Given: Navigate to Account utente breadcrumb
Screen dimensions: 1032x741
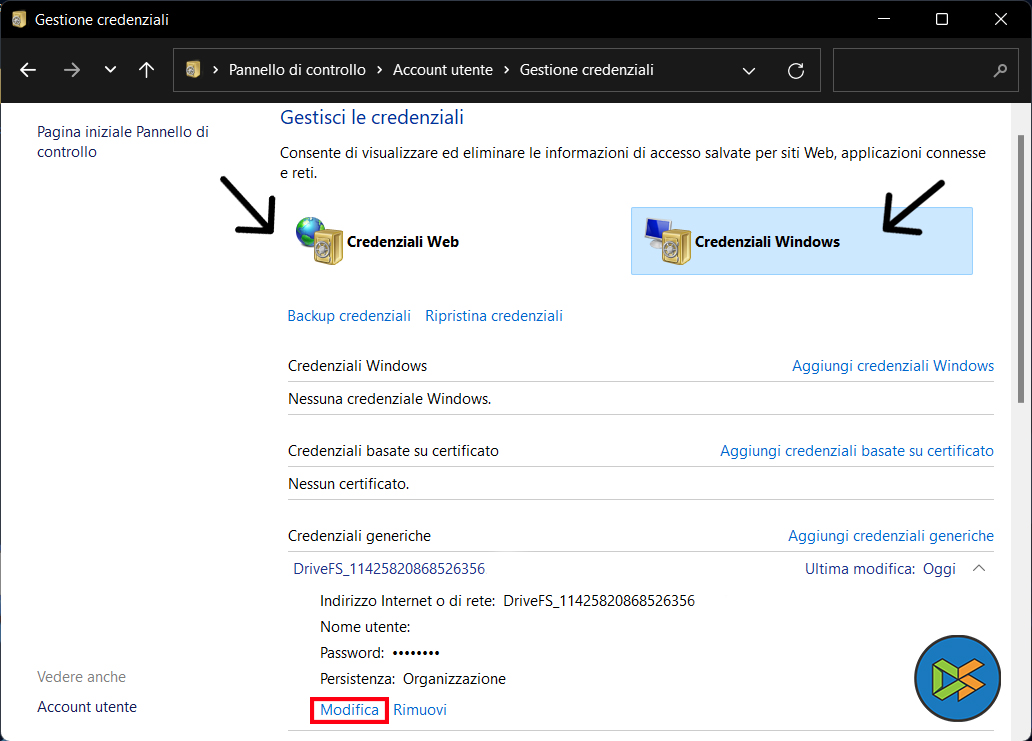Looking at the screenshot, I should click(442, 70).
